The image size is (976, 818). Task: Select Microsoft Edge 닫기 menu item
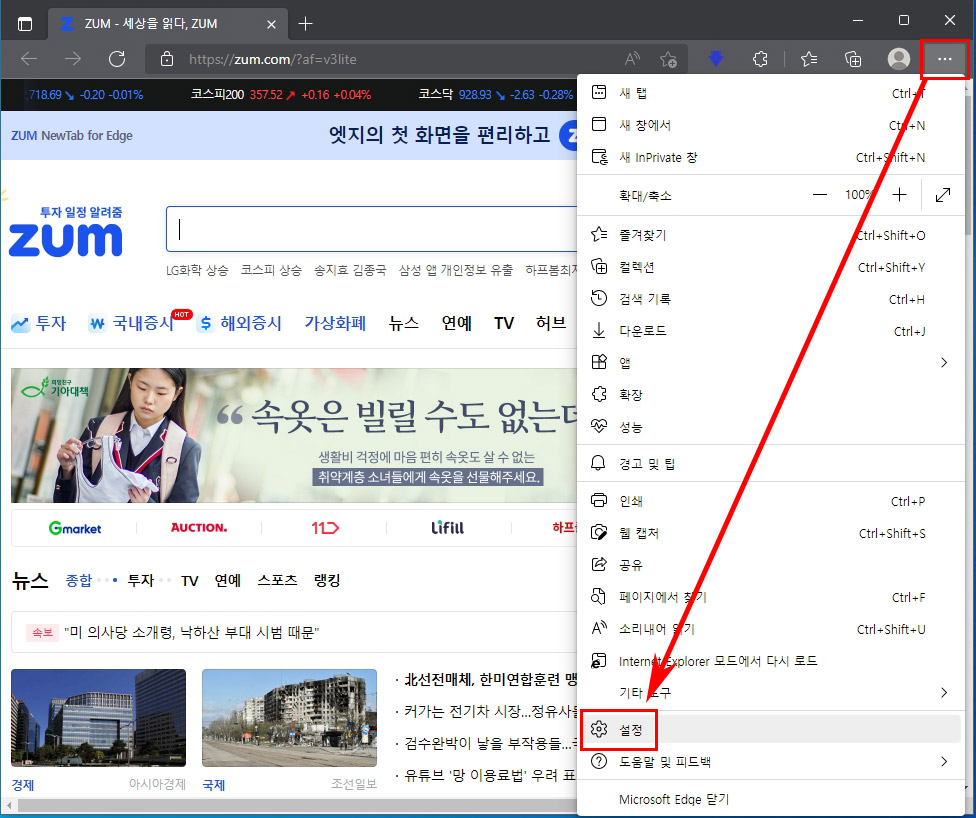771,799
